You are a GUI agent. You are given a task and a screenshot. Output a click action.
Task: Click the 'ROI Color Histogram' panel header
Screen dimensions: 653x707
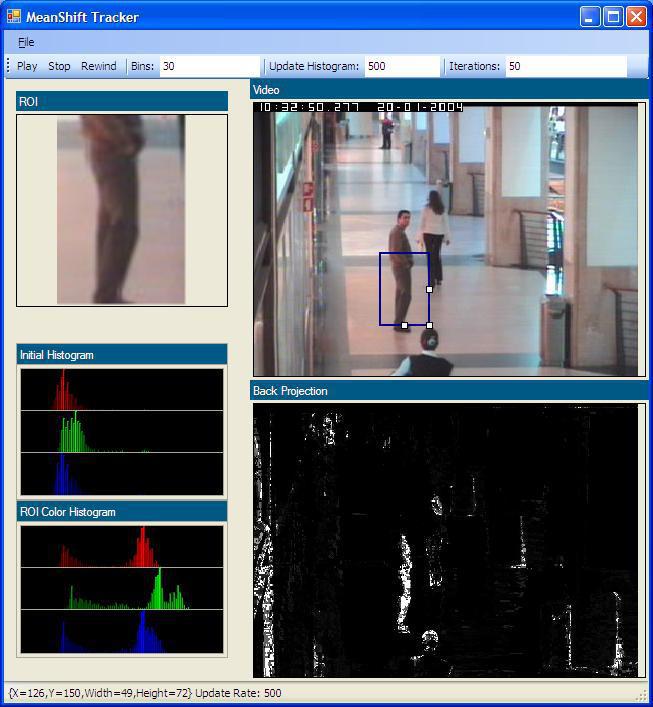pyautogui.click(x=122, y=512)
